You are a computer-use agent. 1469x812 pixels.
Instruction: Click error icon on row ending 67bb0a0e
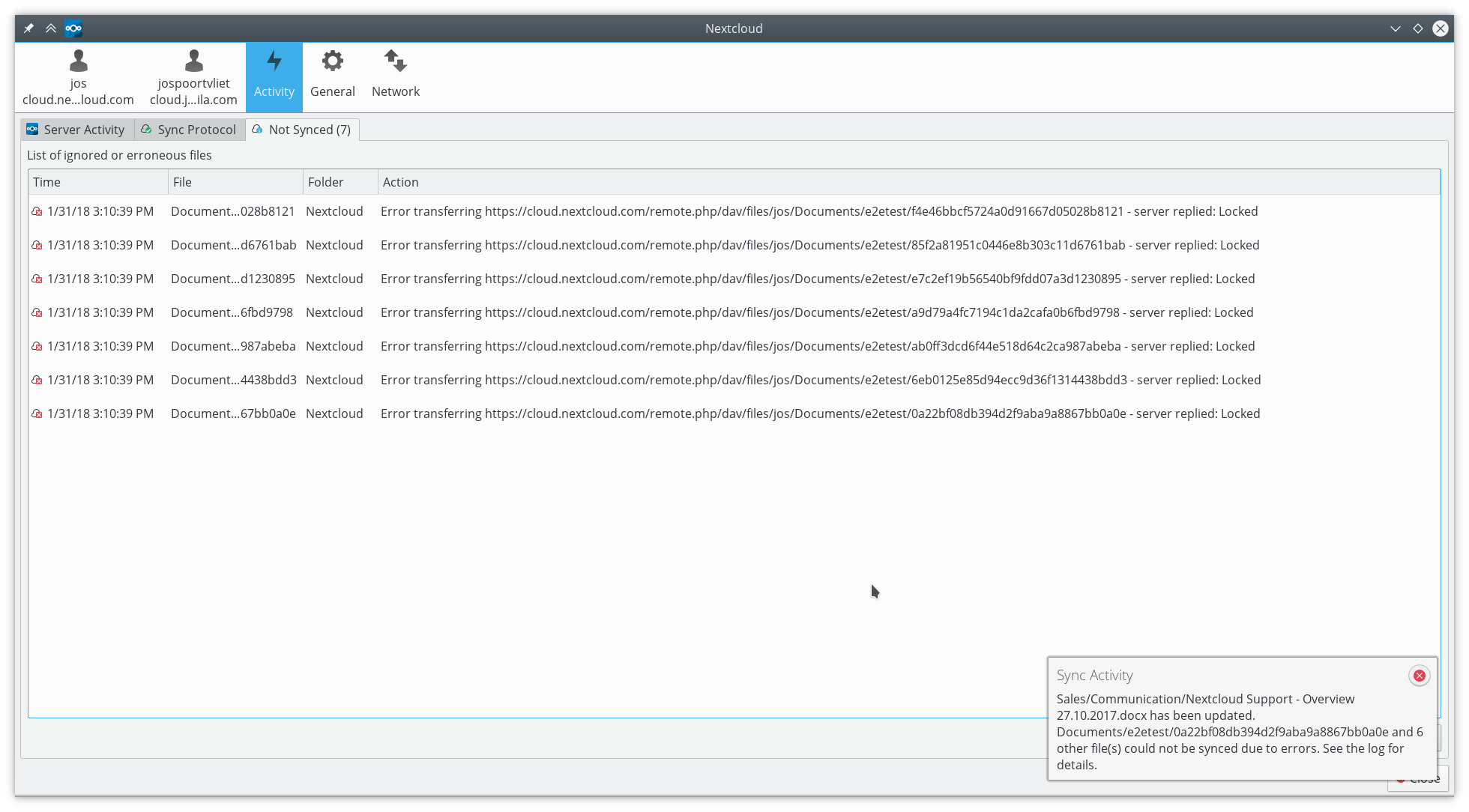coord(37,414)
